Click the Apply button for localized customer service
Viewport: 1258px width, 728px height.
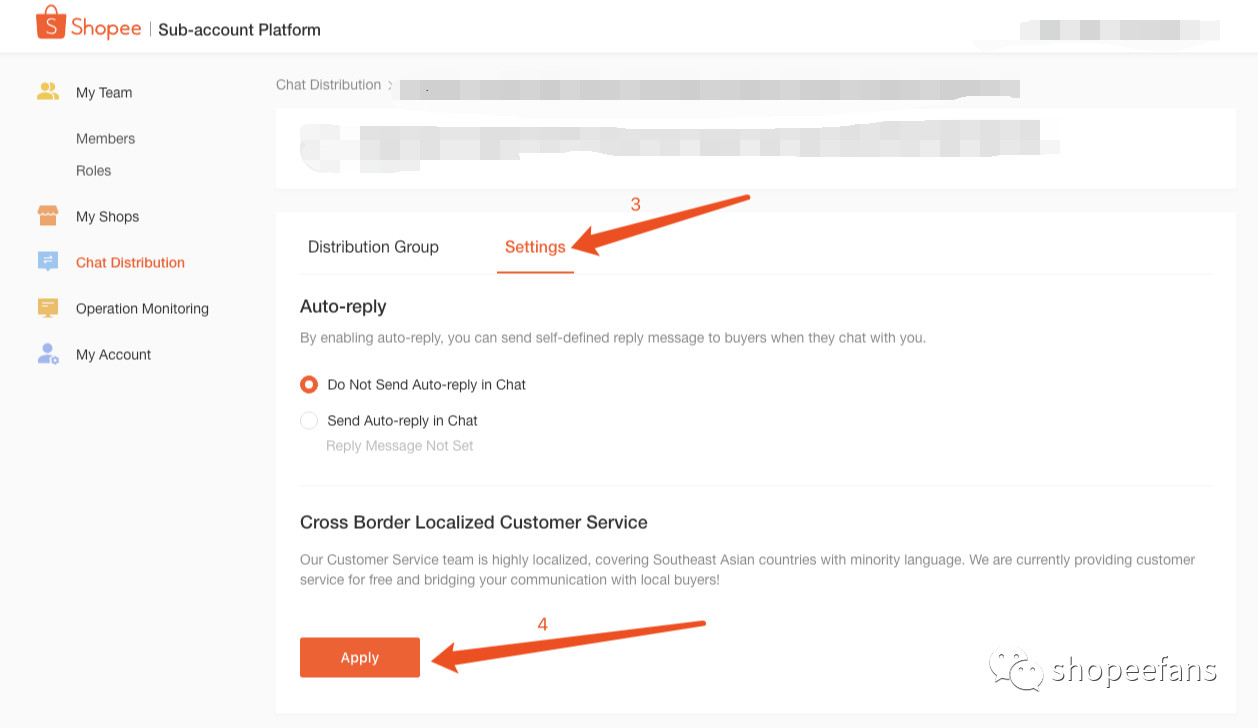pos(359,657)
